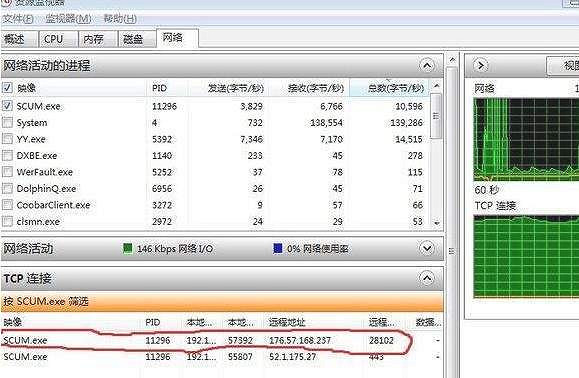Click remote address 176.57.168.237
Image resolution: width=579 pixels, height=378 pixels.
(x=300, y=340)
